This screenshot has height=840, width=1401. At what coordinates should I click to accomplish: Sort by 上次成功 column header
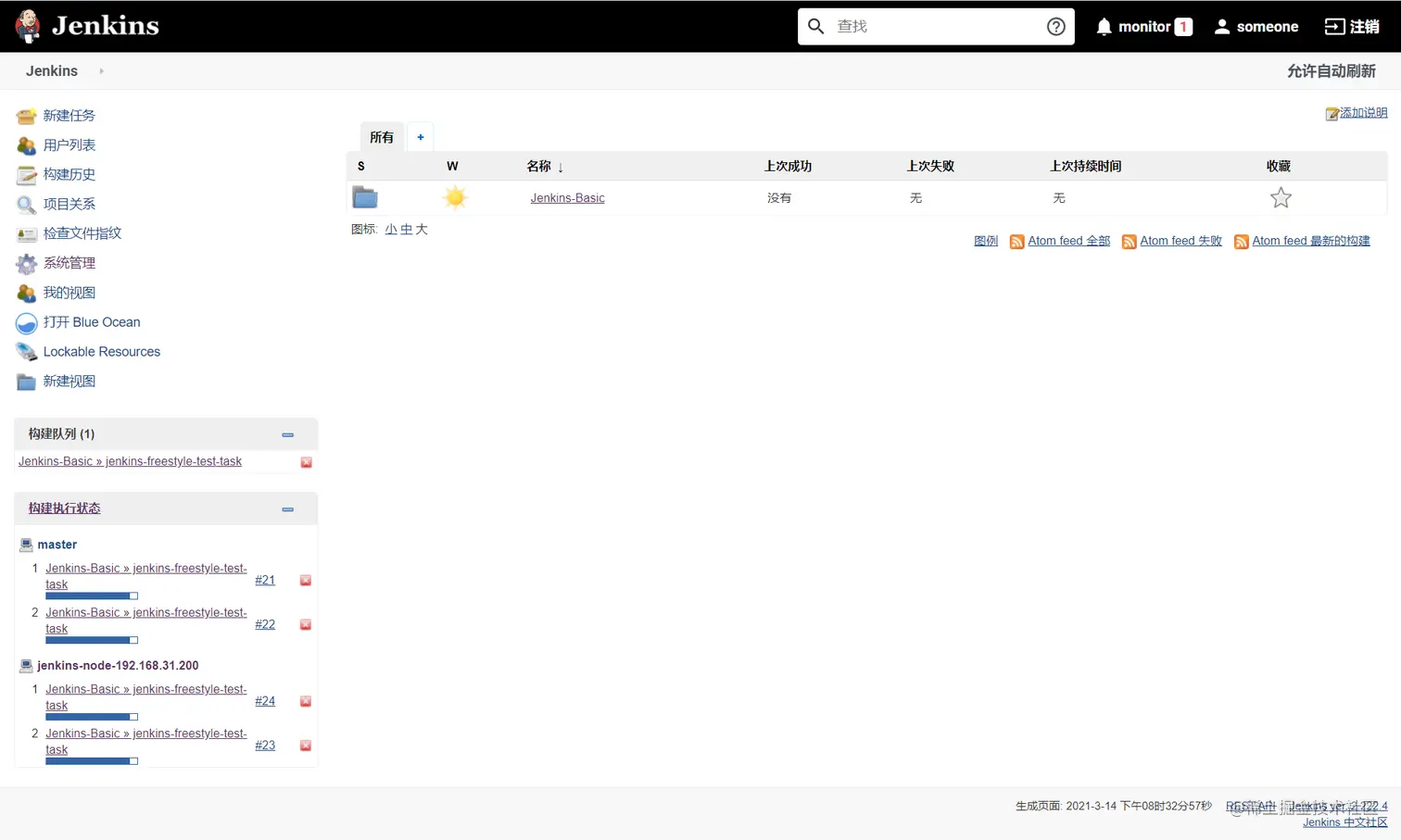click(788, 166)
